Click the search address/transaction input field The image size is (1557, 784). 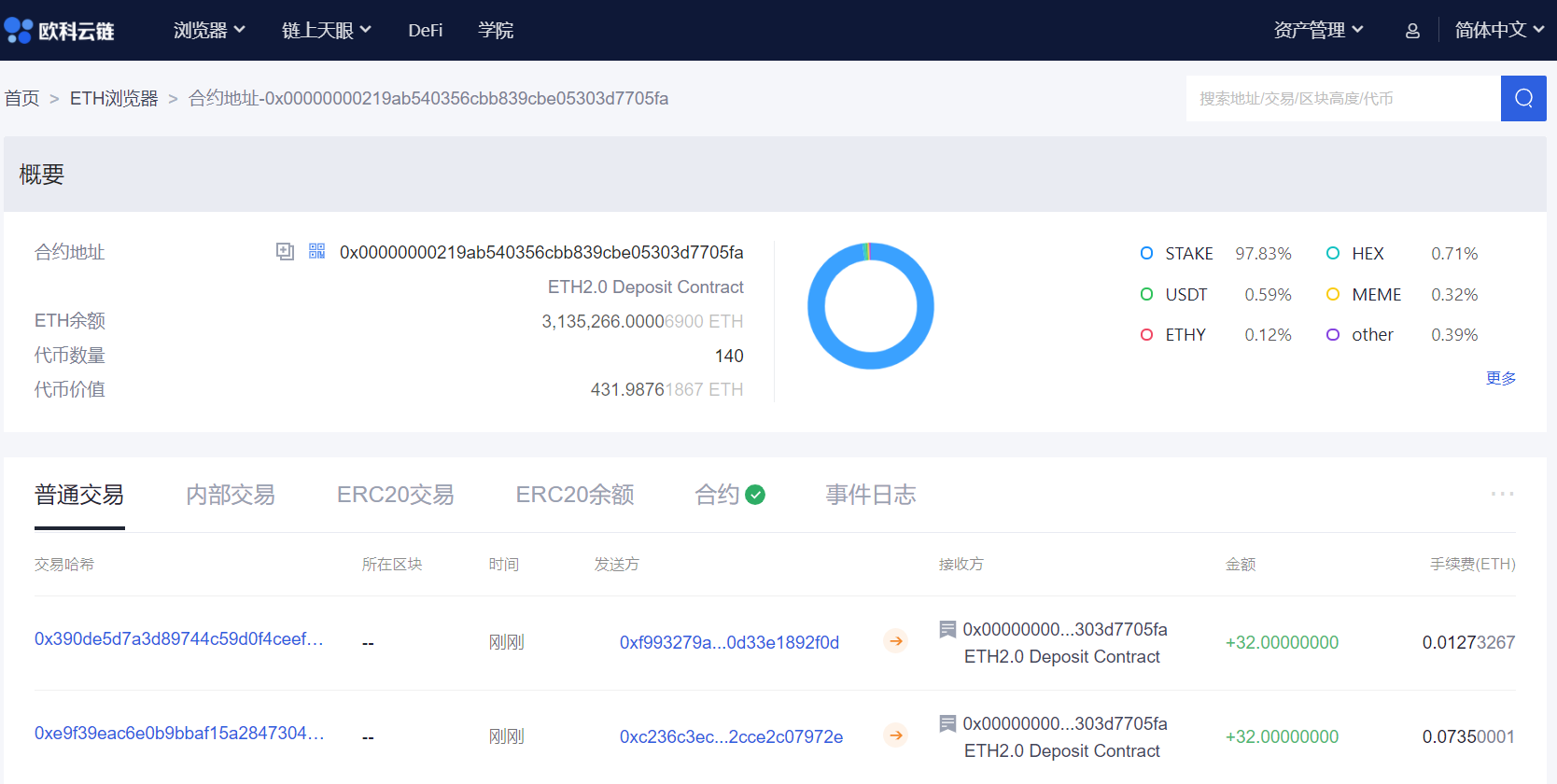pos(1343,98)
